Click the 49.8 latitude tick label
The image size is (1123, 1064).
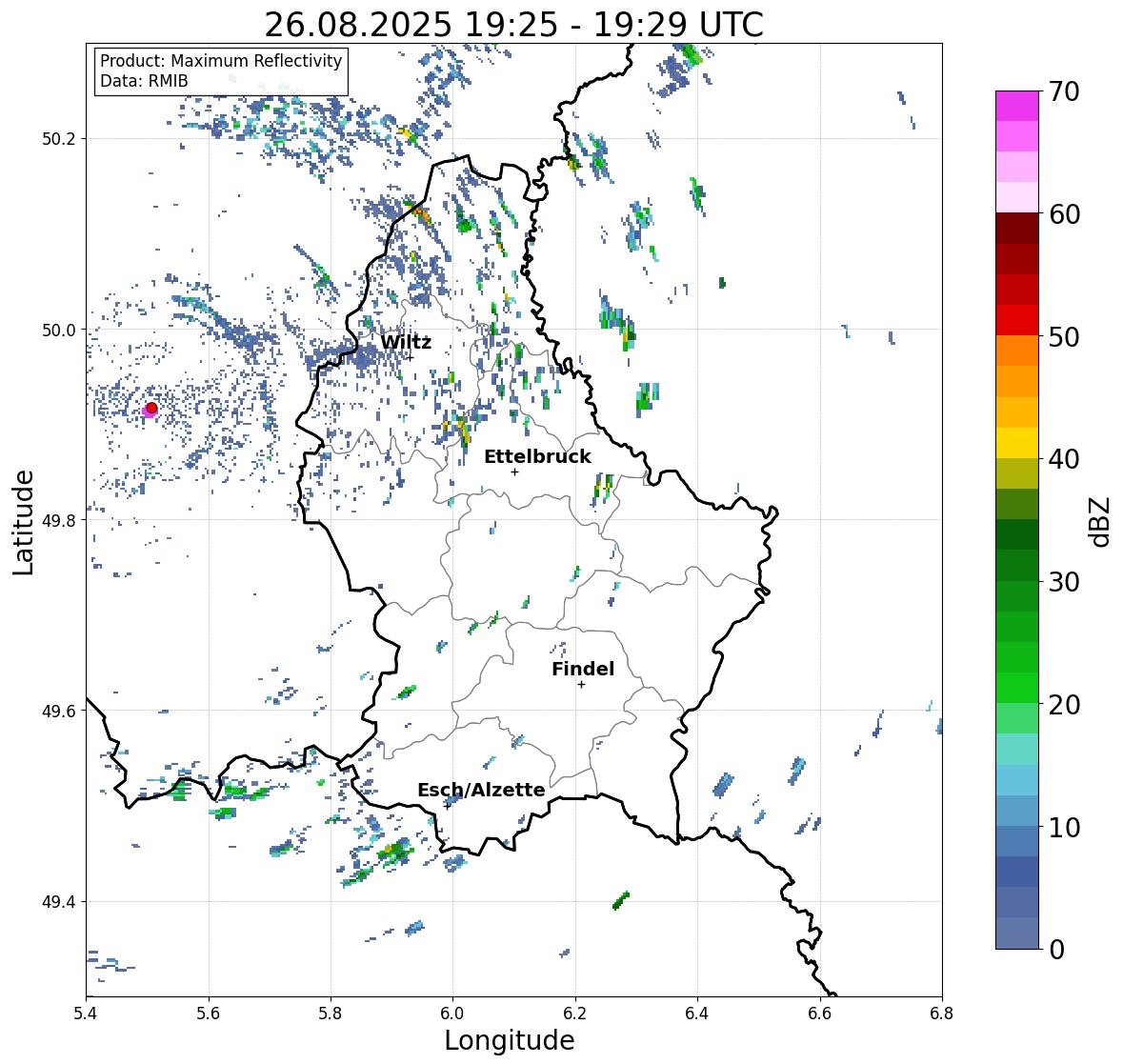(x=59, y=520)
